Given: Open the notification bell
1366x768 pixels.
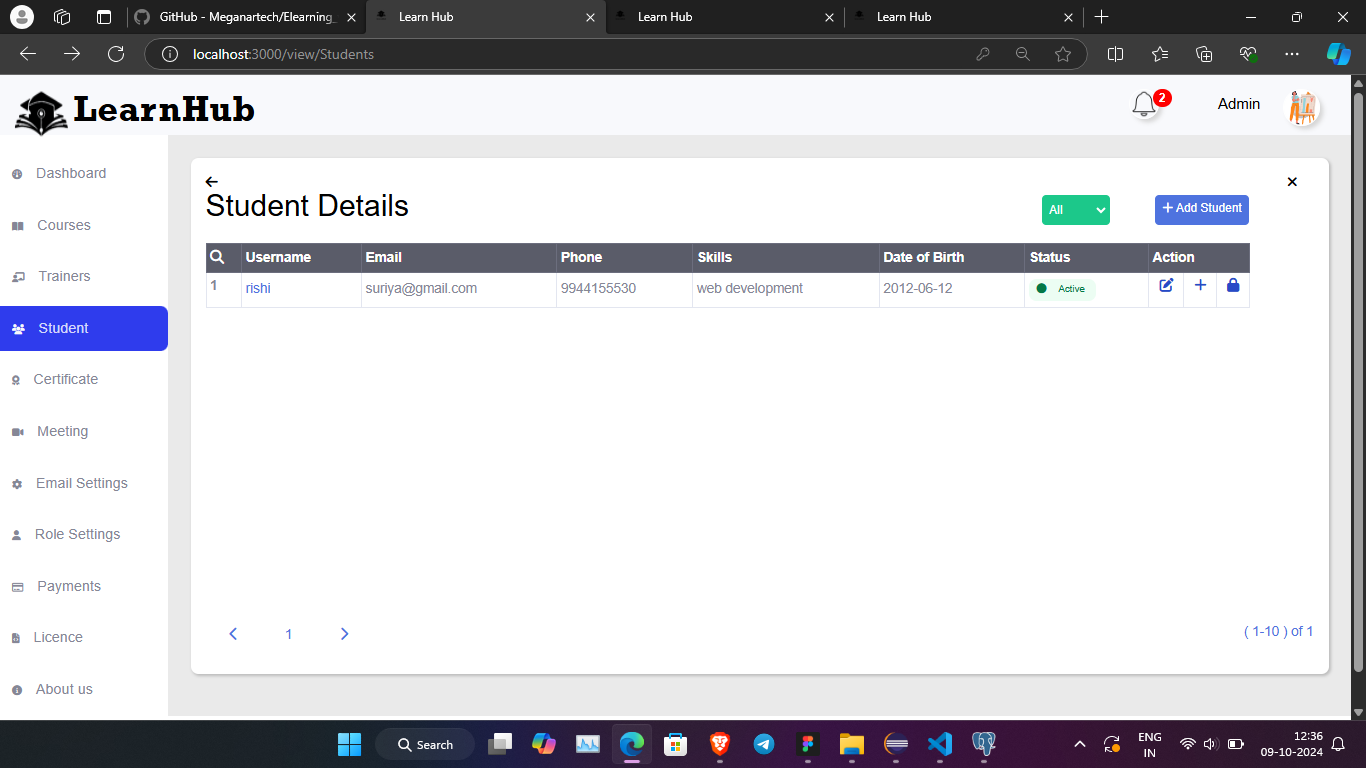Looking at the screenshot, I should coord(1144,105).
